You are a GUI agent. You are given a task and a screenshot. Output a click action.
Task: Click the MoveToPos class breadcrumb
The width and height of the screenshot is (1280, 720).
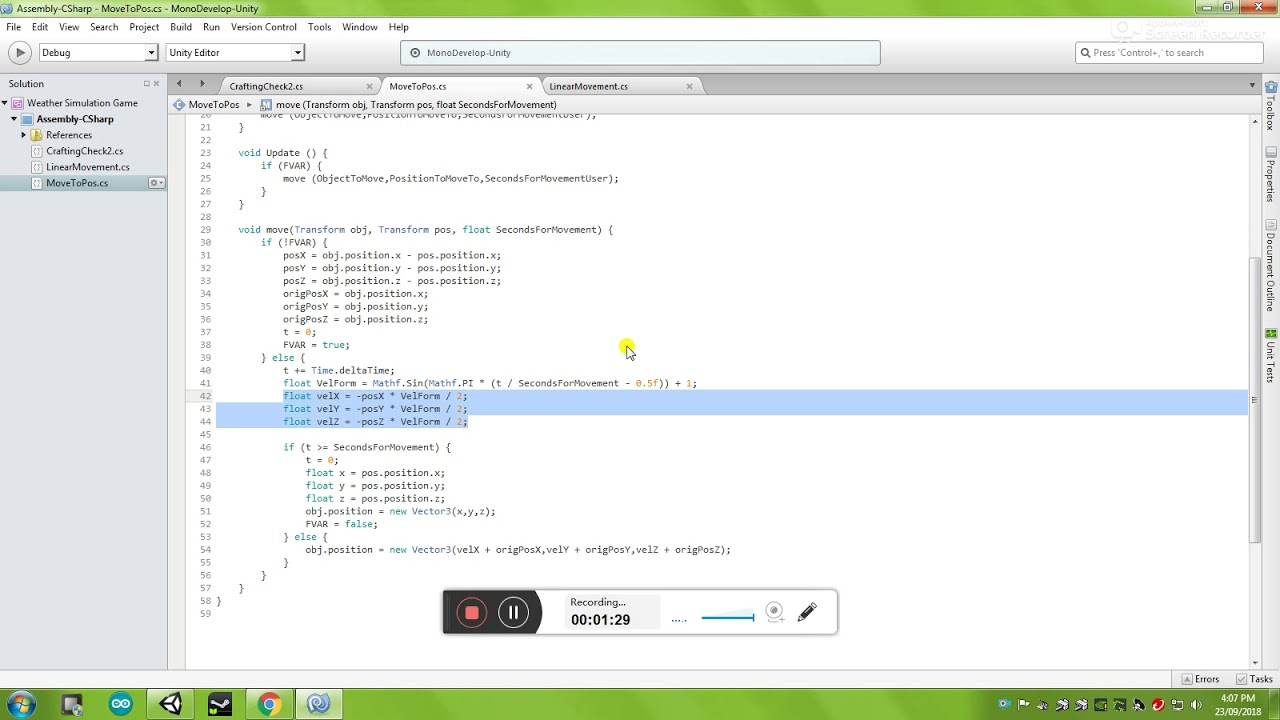tap(207, 104)
